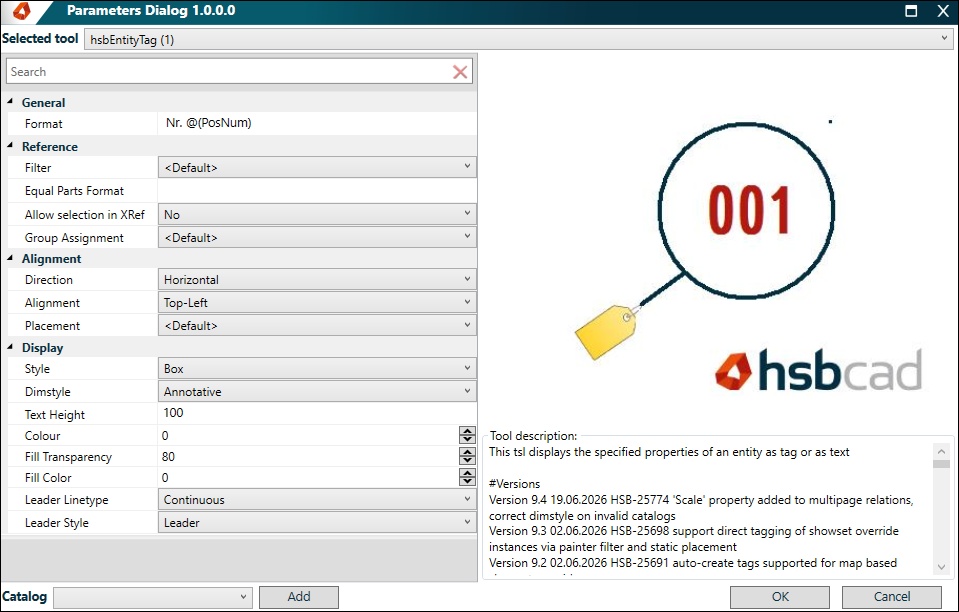The height and width of the screenshot is (612, 959).
Task: Open the Style dropdown set to Box
Action: pos(317,369)
